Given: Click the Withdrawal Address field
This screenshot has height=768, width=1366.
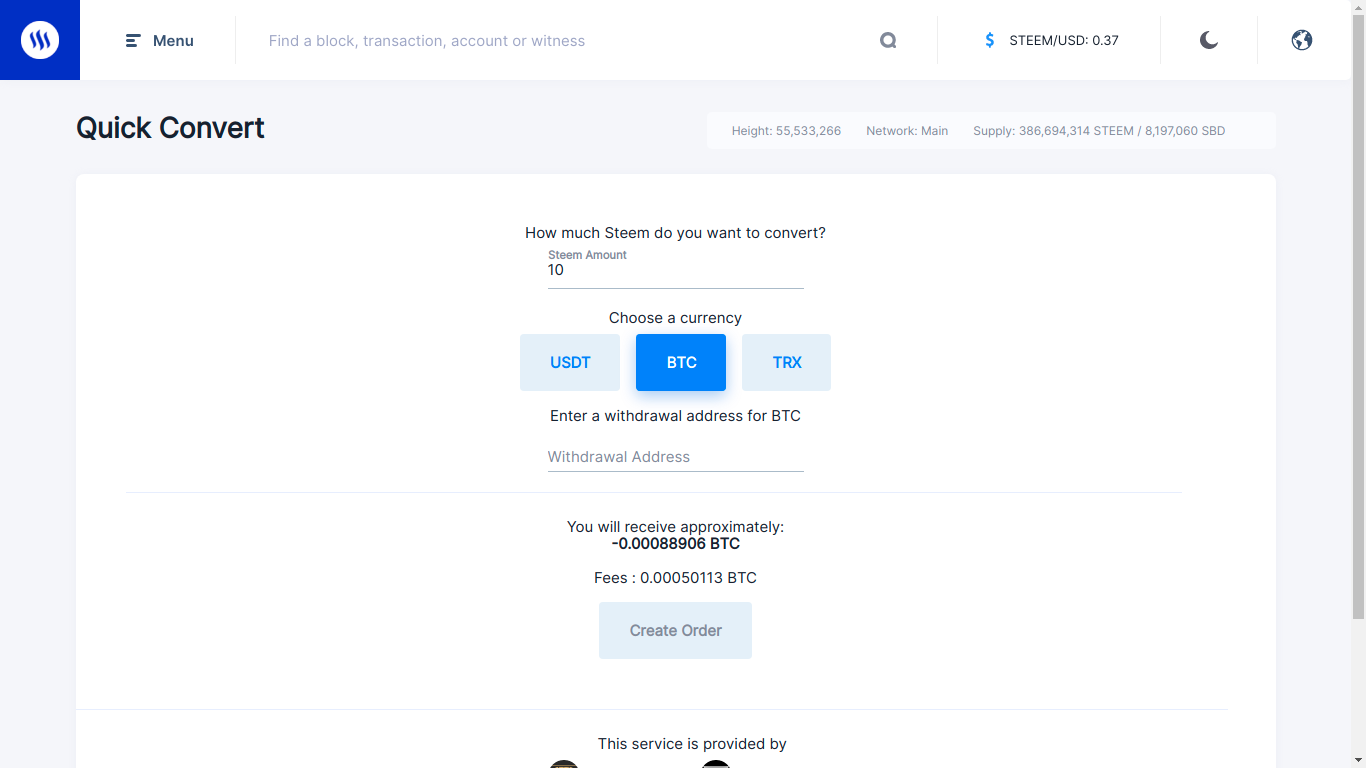Looking at the screenshot, I should coord(676,457).
